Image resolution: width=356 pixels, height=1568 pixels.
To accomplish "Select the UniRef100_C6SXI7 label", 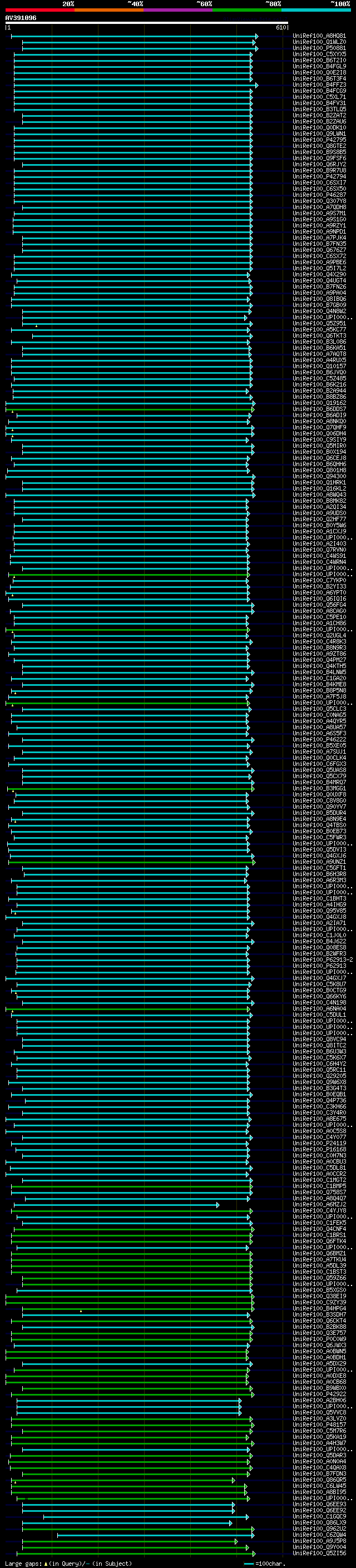I will (319, 182).
